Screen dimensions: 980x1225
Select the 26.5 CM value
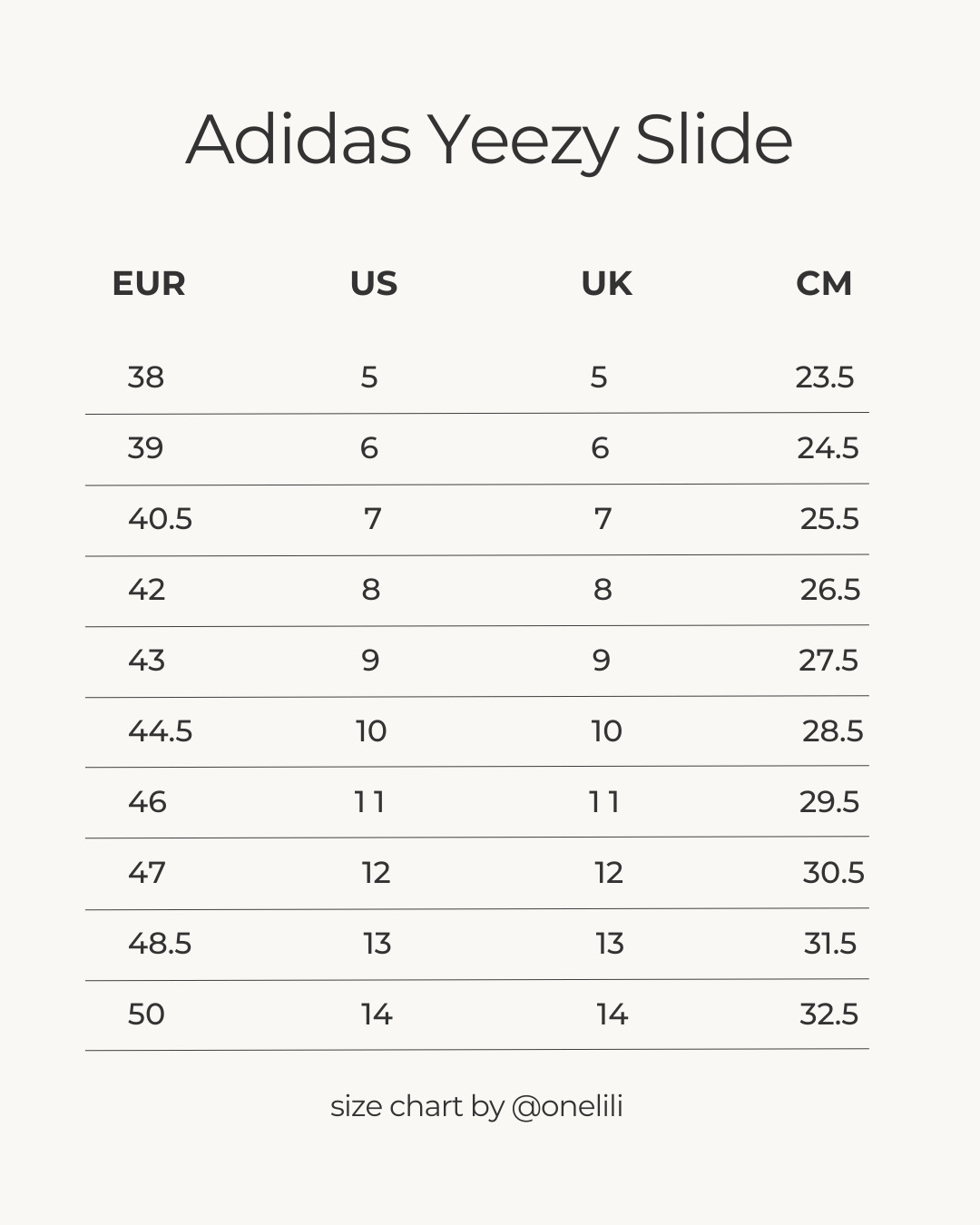tap(829, 589)
